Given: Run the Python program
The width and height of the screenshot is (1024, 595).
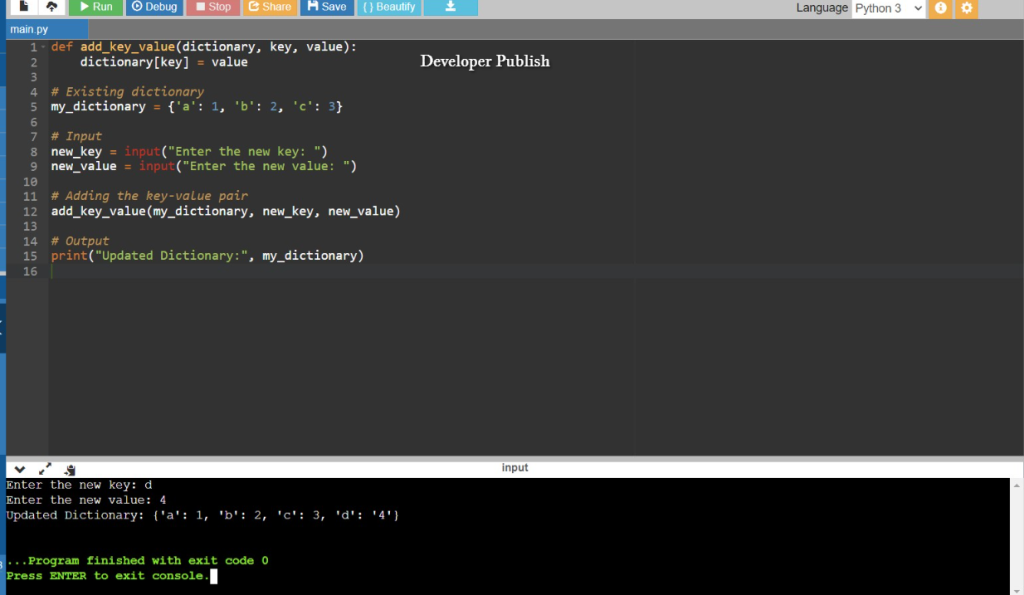Looking at the screenshot, I should pyautogui.click(x=95, y=8).
